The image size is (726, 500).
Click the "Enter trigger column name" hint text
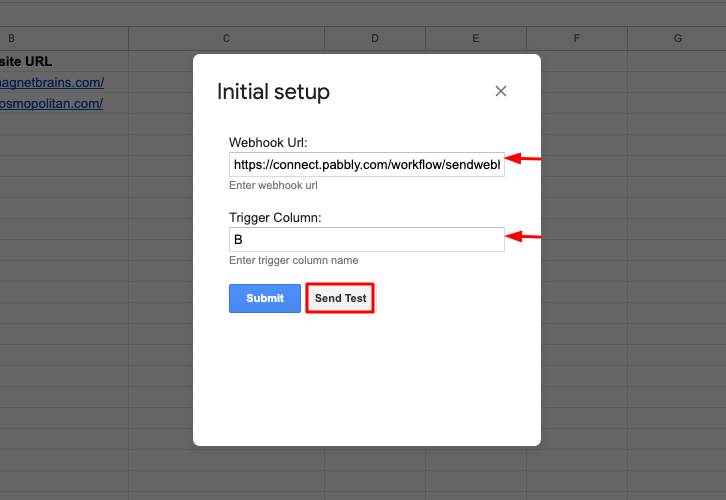293,260
